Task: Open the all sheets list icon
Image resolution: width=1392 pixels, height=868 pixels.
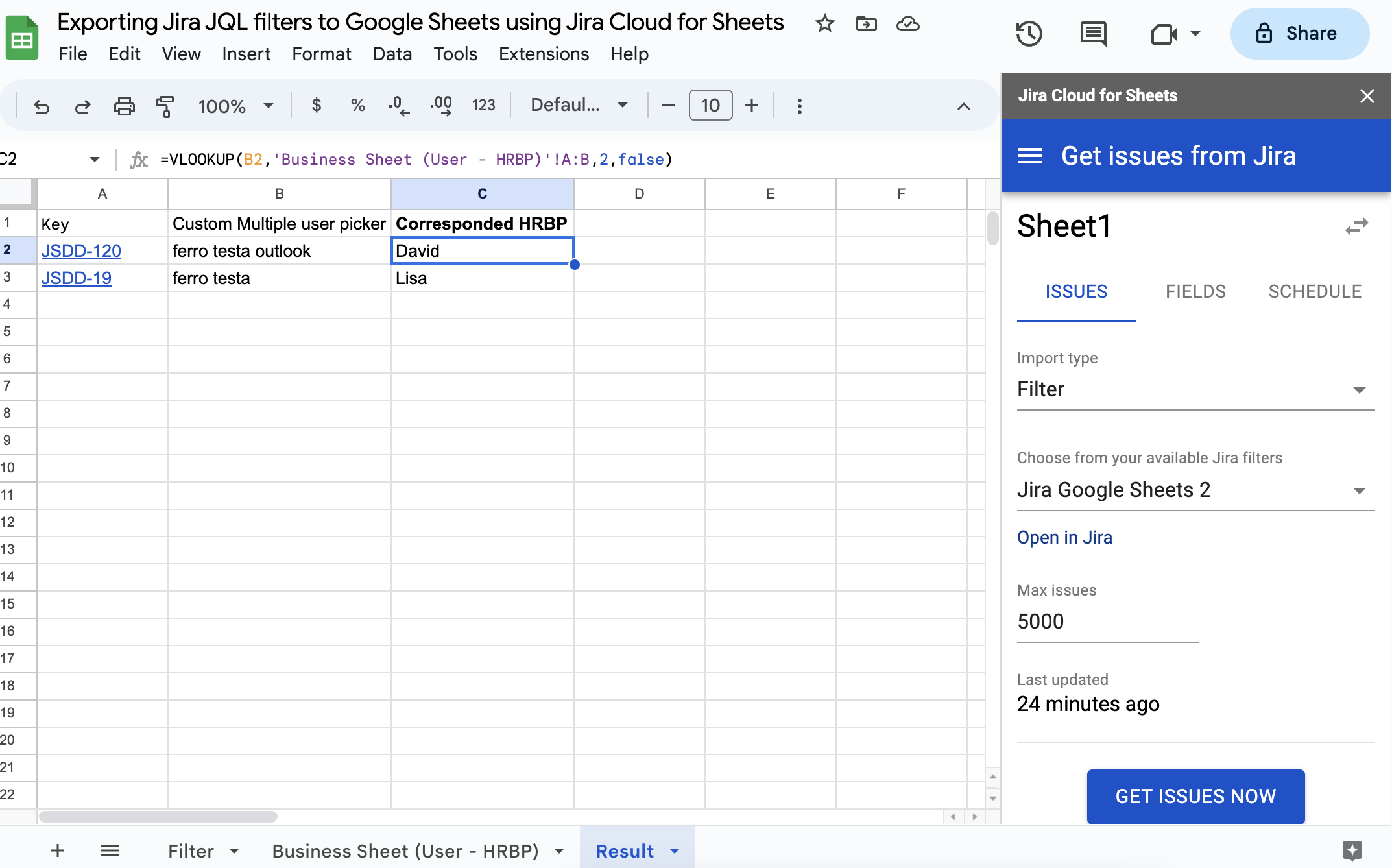Action: (110, 850)
